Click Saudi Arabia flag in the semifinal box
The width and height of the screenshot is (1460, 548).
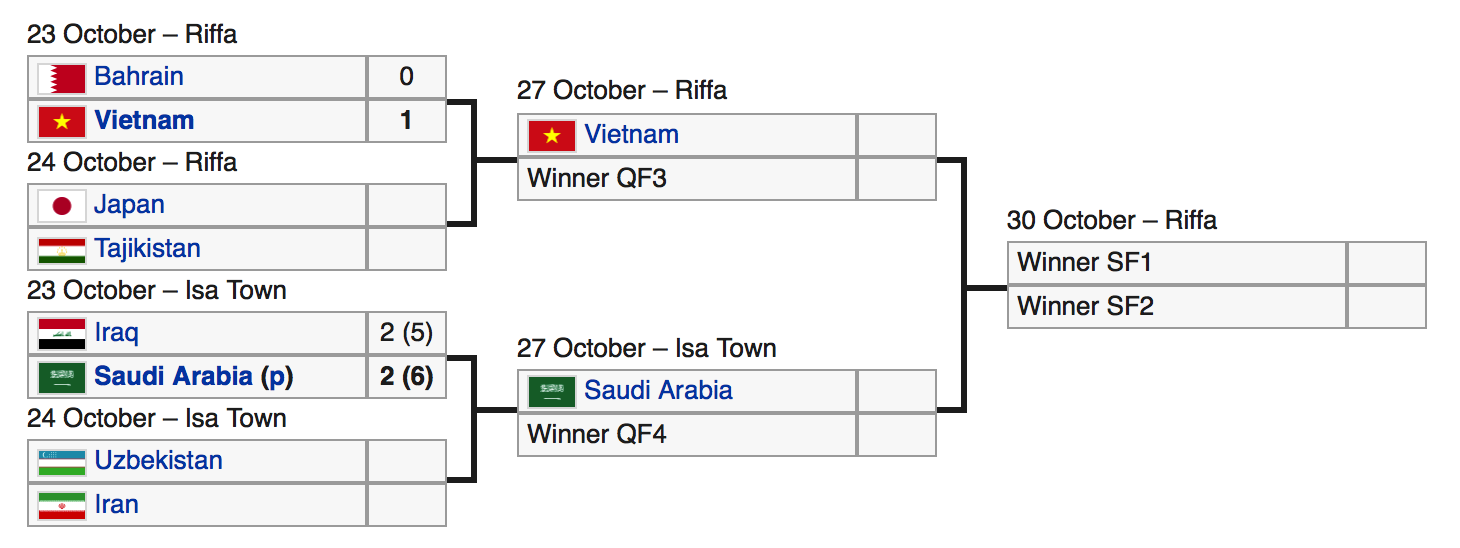click(551, 391)
